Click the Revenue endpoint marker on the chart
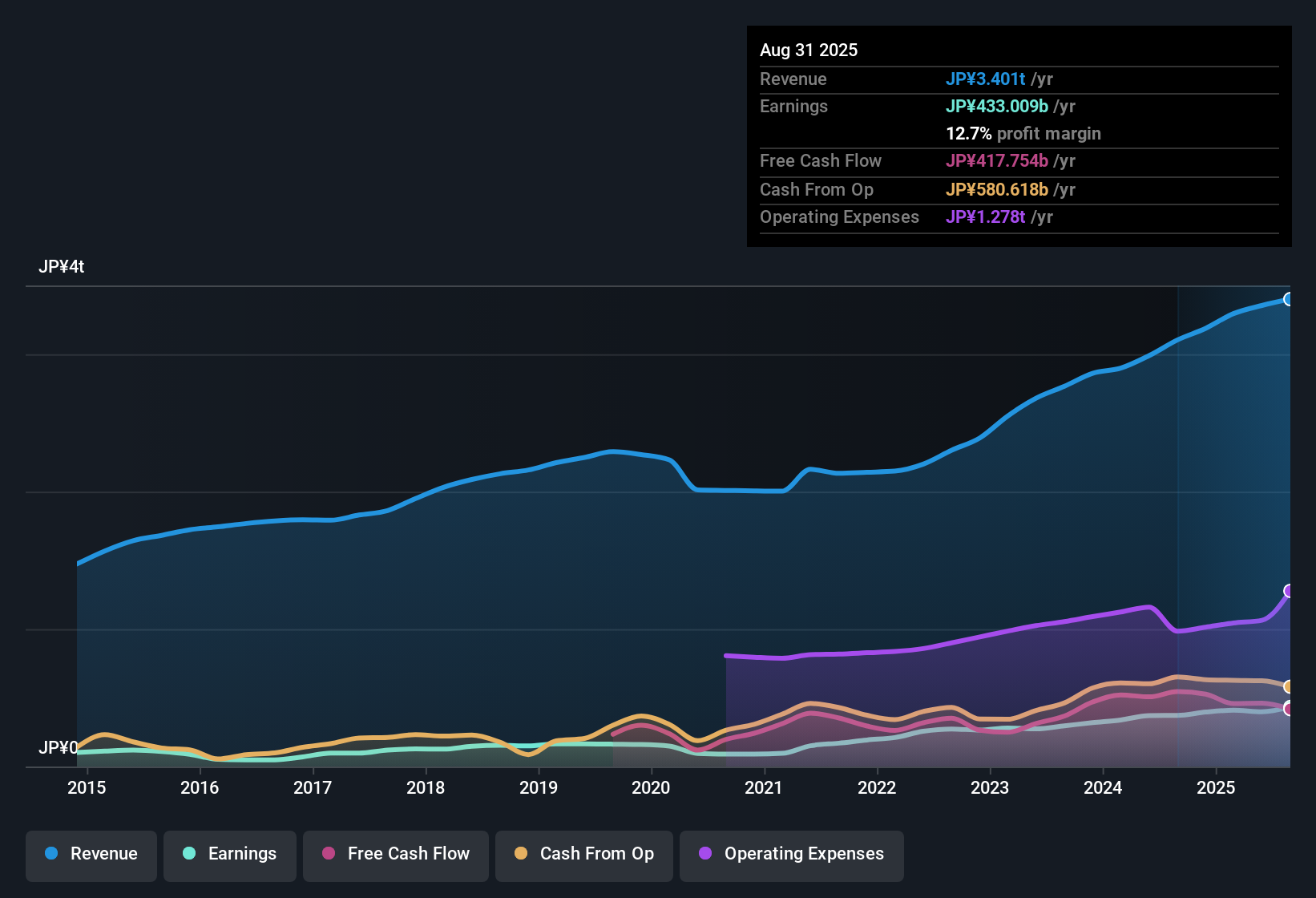This screenshot has width=1316, height=898. tap(1289, 298)
